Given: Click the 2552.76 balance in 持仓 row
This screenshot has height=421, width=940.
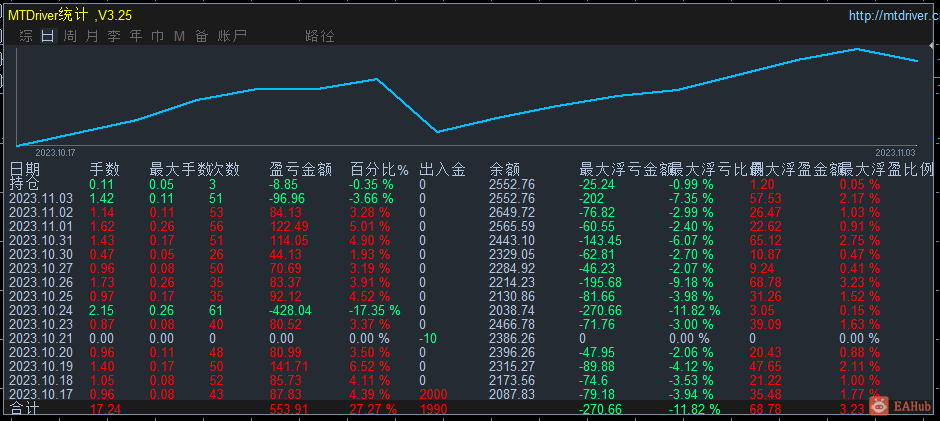Looking at the screenshot, I should click(x=511, y=184).
